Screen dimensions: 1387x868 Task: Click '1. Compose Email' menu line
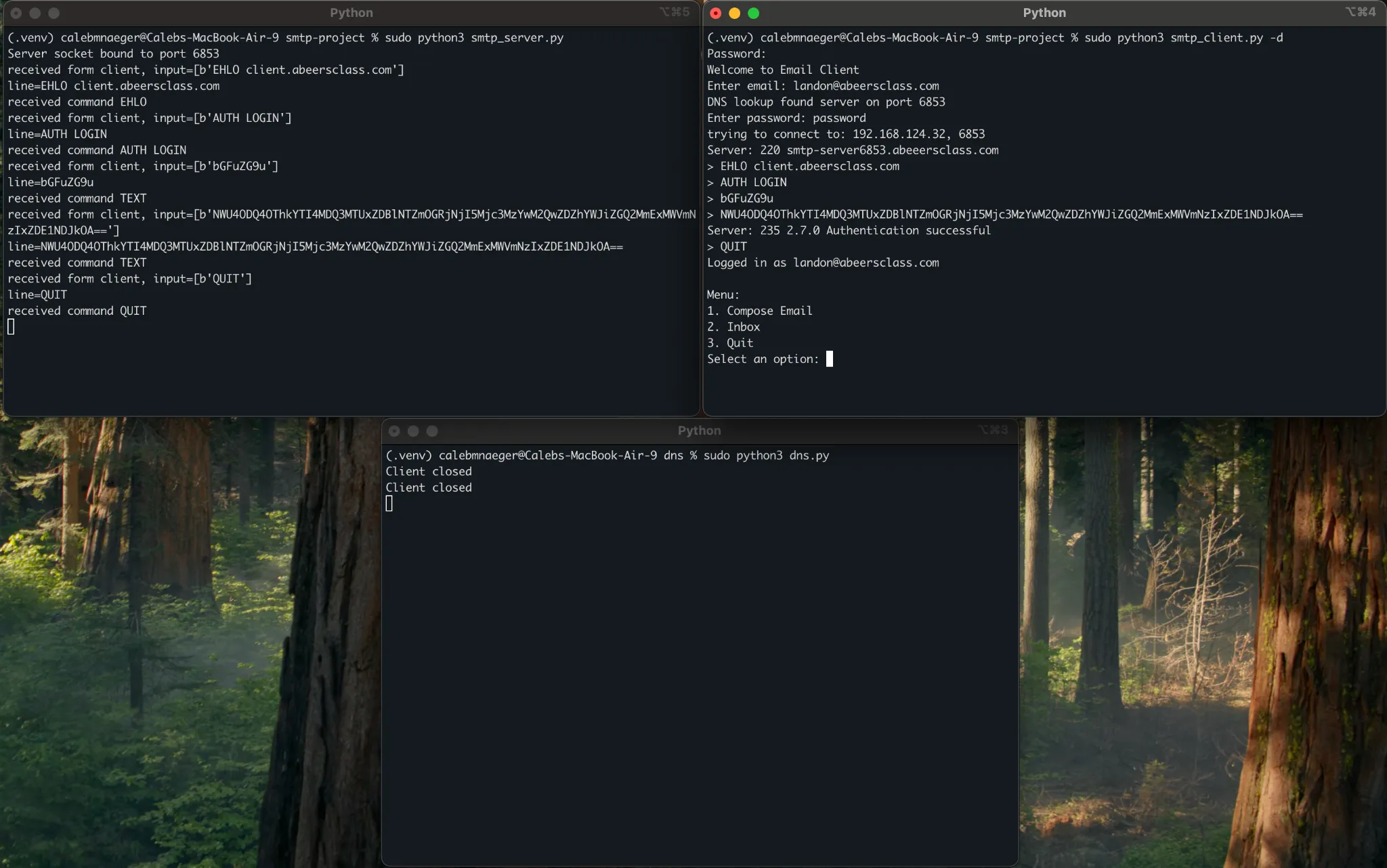point(760,311)
